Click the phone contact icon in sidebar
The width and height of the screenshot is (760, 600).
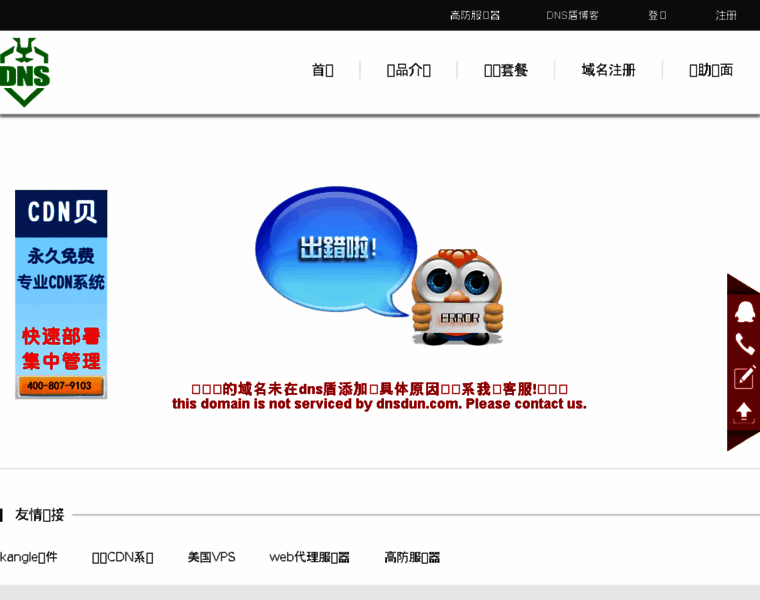tap(744, 344)
